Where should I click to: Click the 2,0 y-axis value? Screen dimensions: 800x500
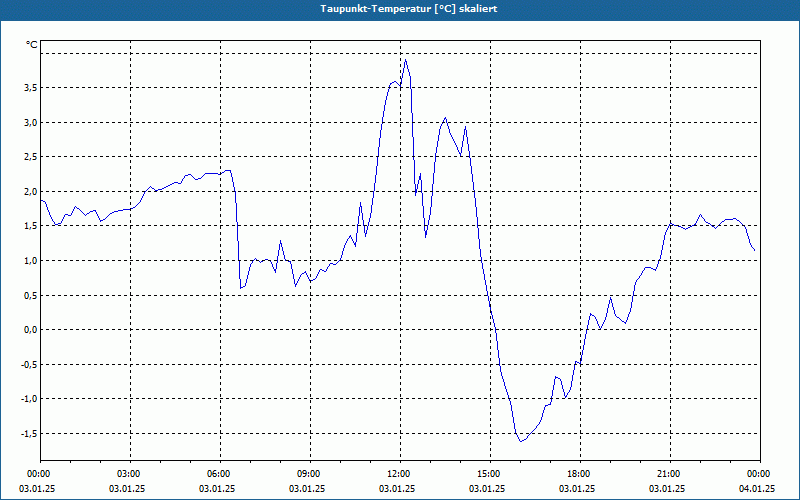point(31,192)
